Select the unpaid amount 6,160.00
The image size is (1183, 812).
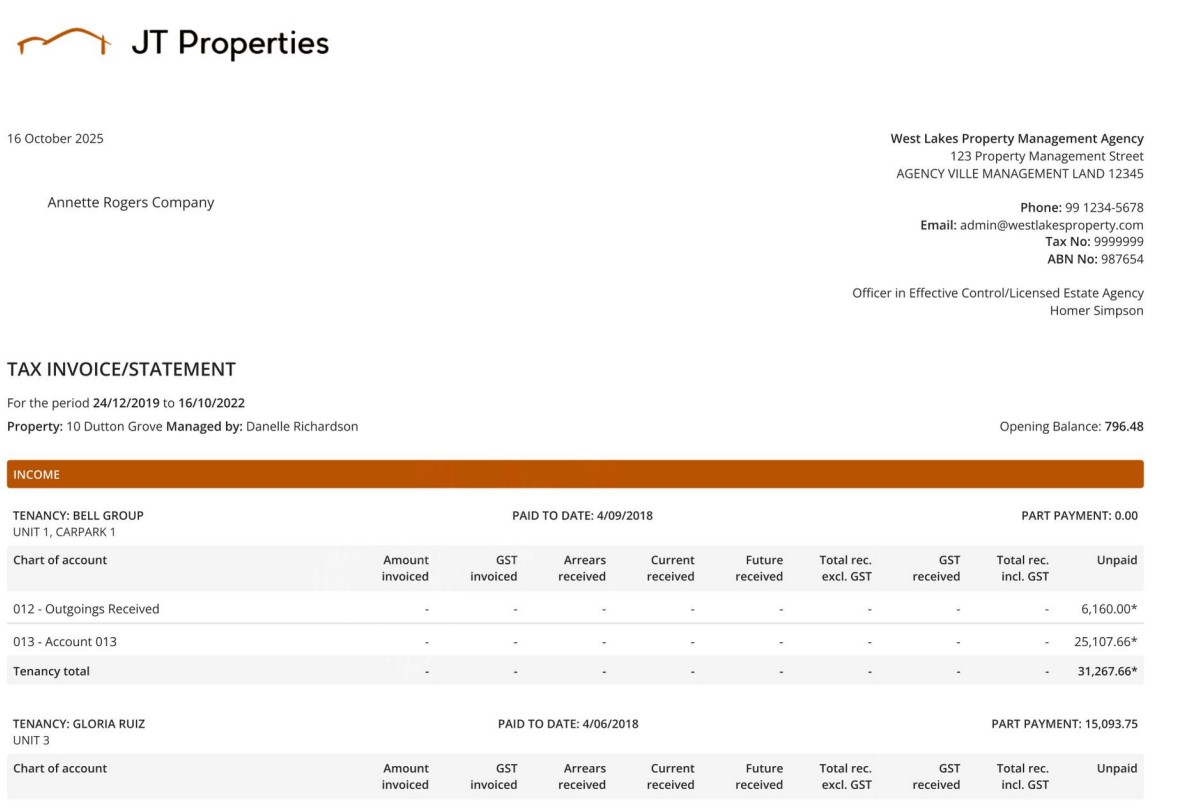[x=1108, y=609]
